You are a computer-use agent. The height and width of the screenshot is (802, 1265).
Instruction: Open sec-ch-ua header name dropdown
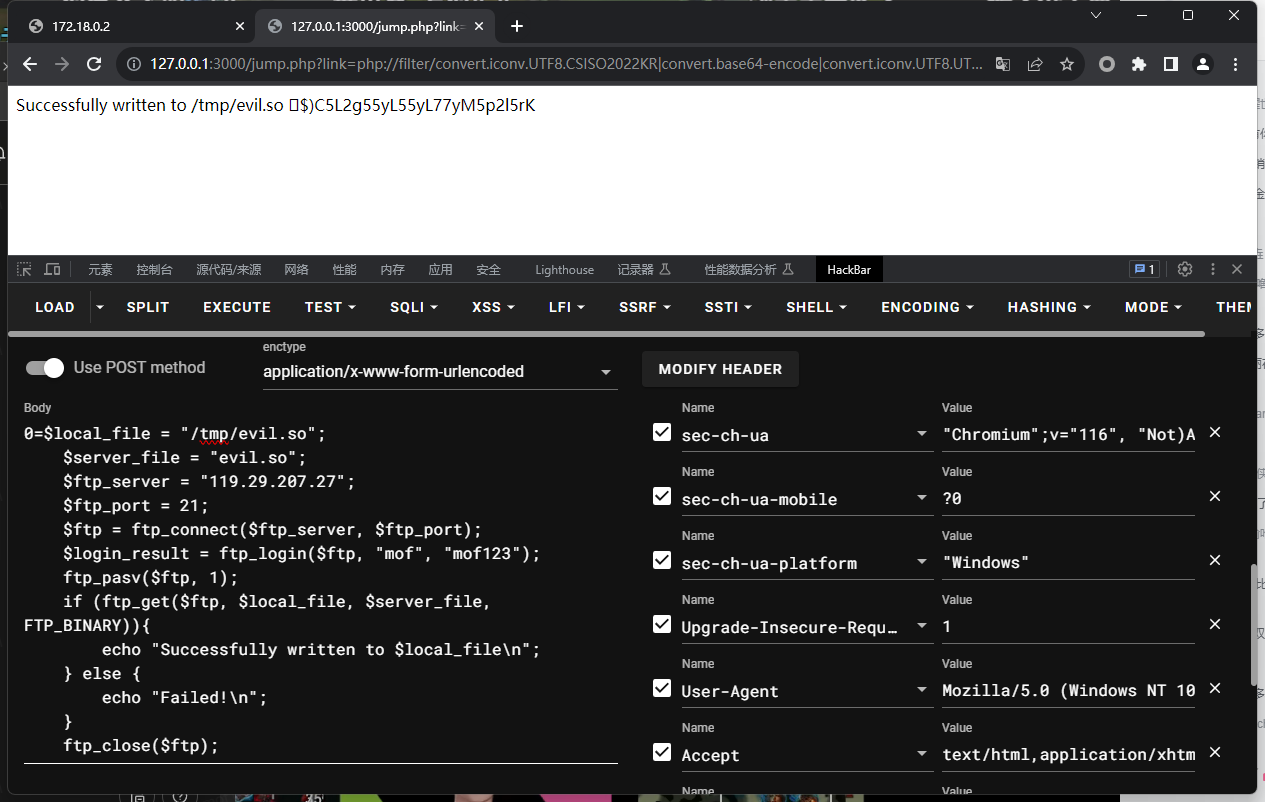922,434
